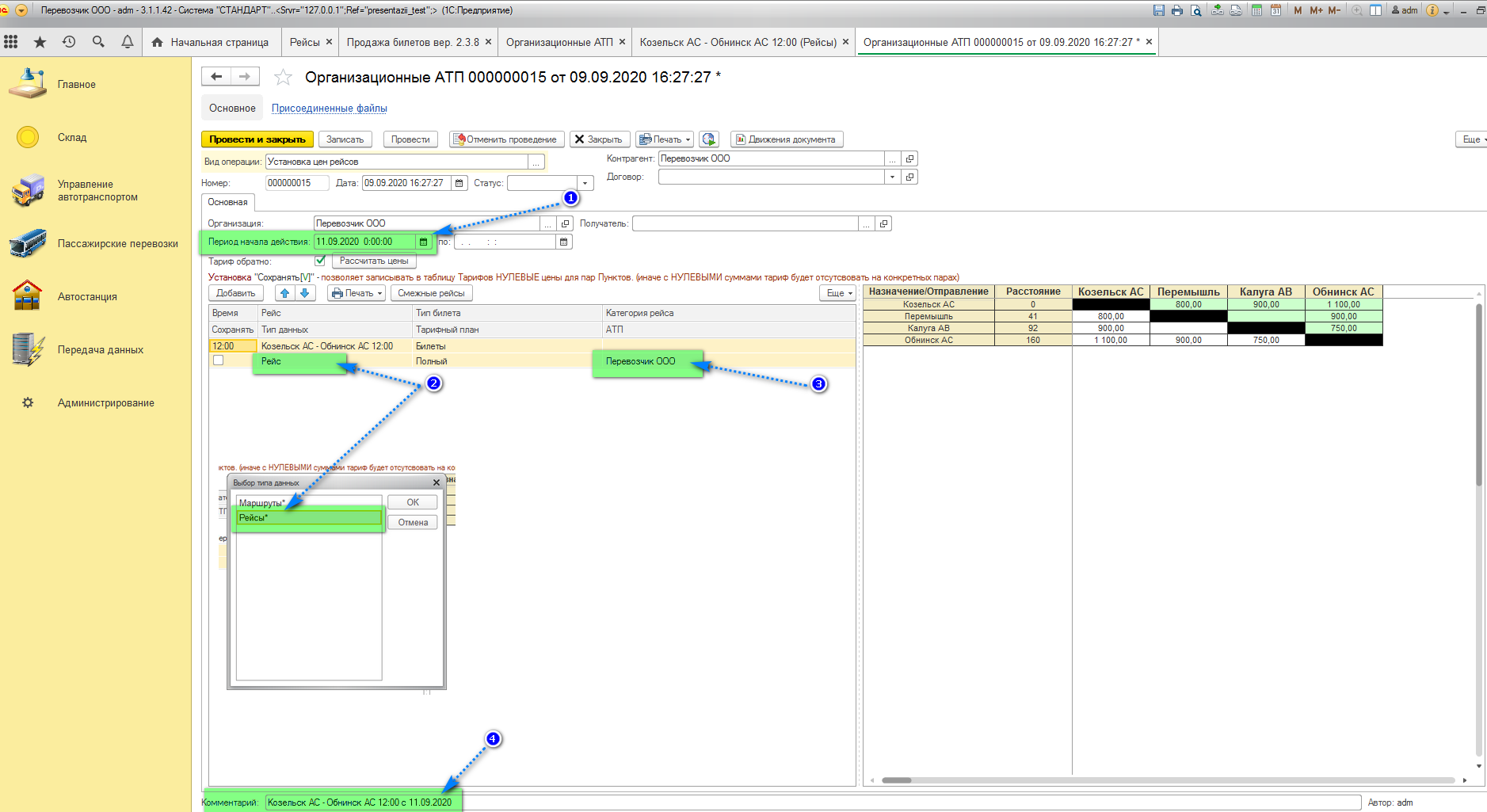Mark the document as favorite with the star
The height and width of the screenshot is (812, 1487).
coord(283,78)
